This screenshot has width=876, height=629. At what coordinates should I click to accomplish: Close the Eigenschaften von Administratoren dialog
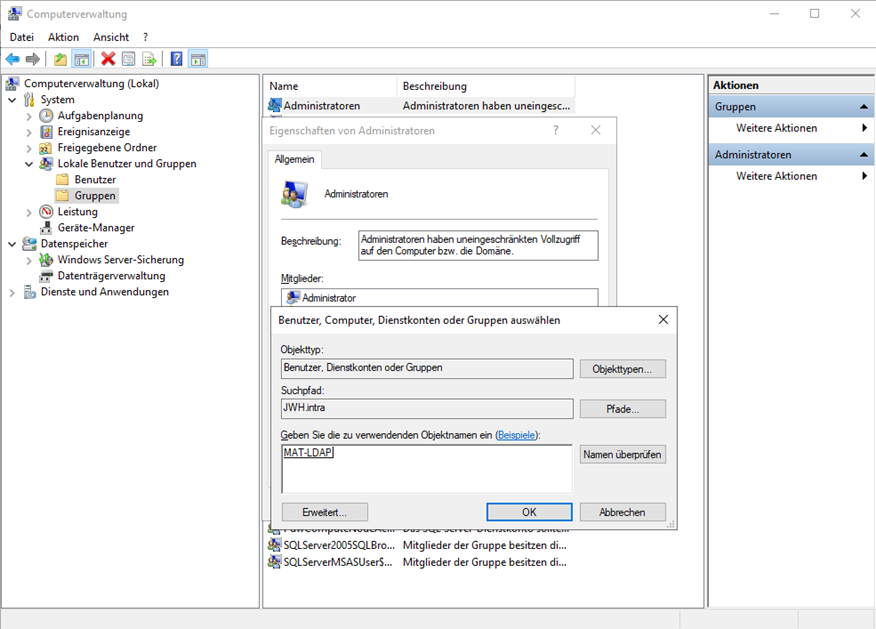[x=596, y=130]
